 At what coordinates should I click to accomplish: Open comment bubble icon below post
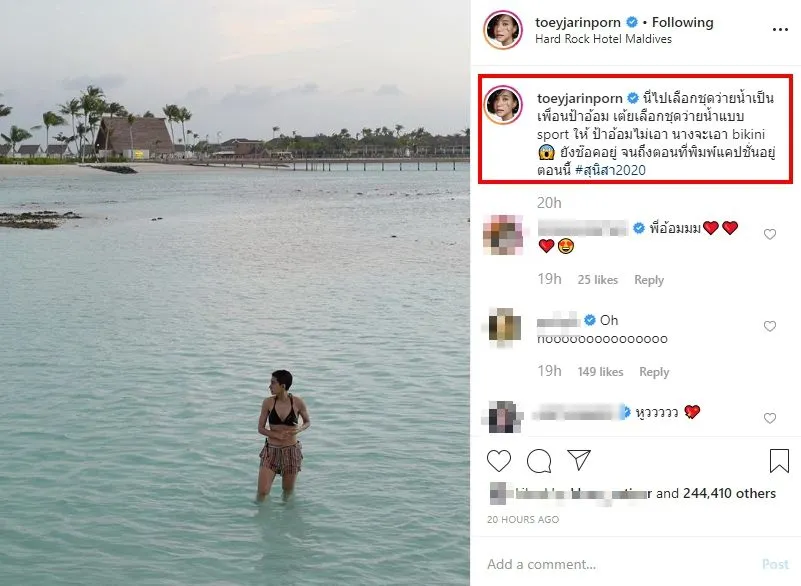(x=539, y=461)
